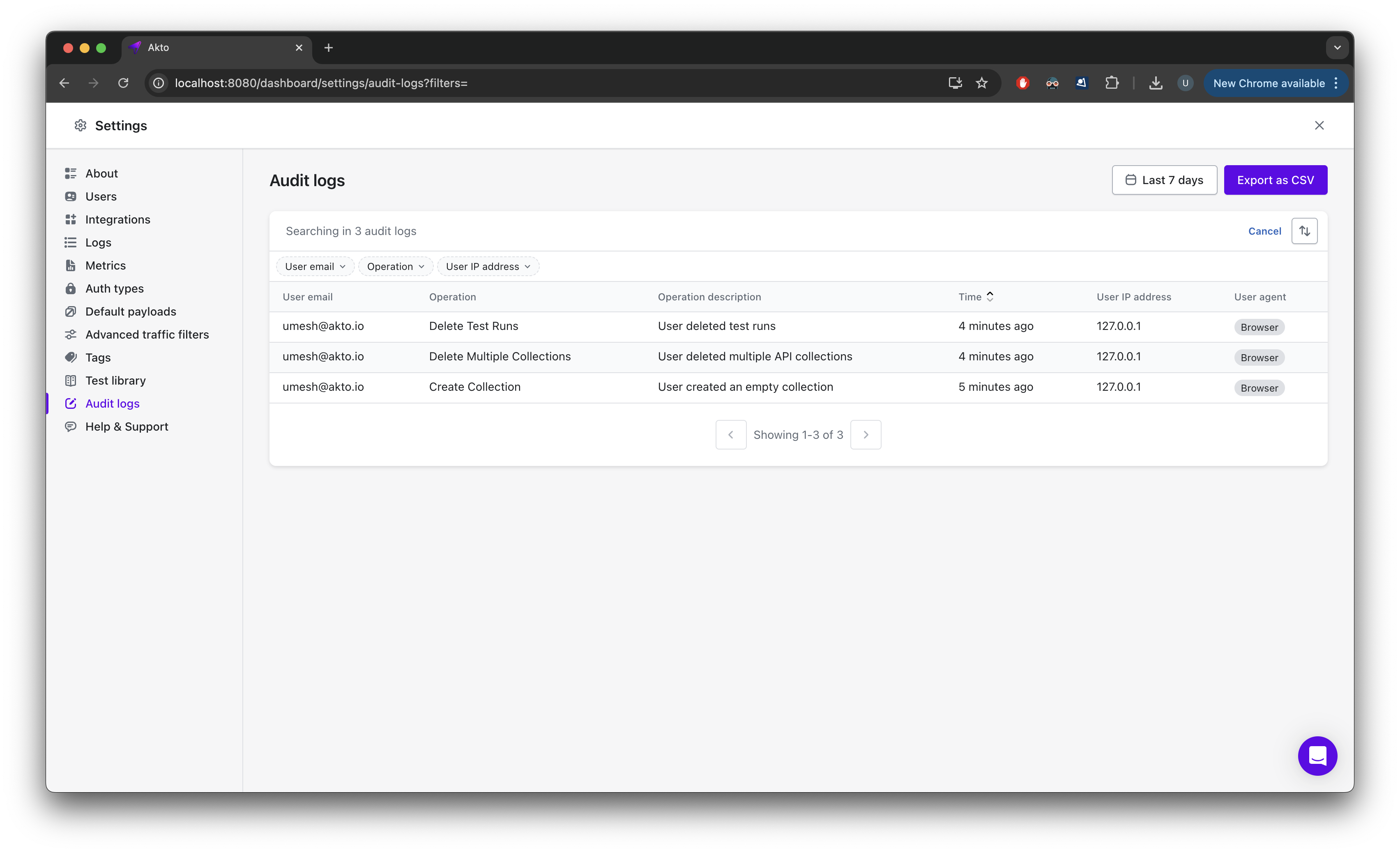Open Advanced traffic filters section
Screen dimensions: 1400x853
point(147,334)
